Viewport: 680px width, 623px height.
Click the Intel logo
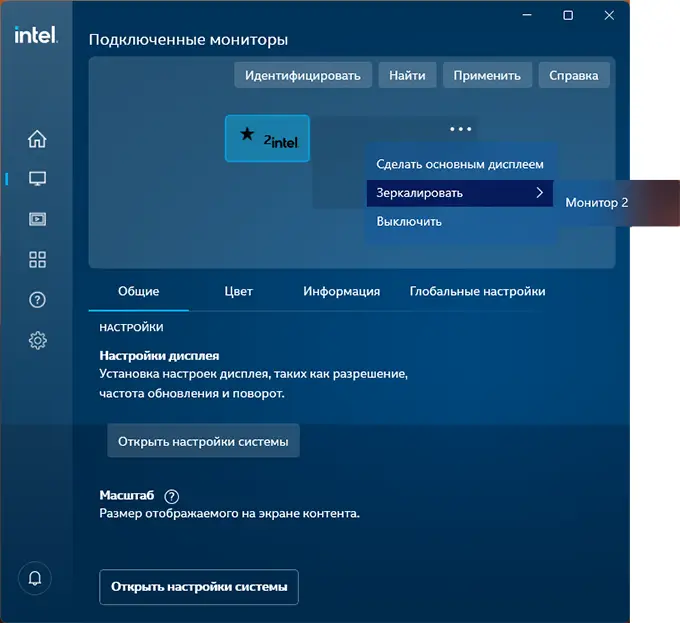click(36, 35)
